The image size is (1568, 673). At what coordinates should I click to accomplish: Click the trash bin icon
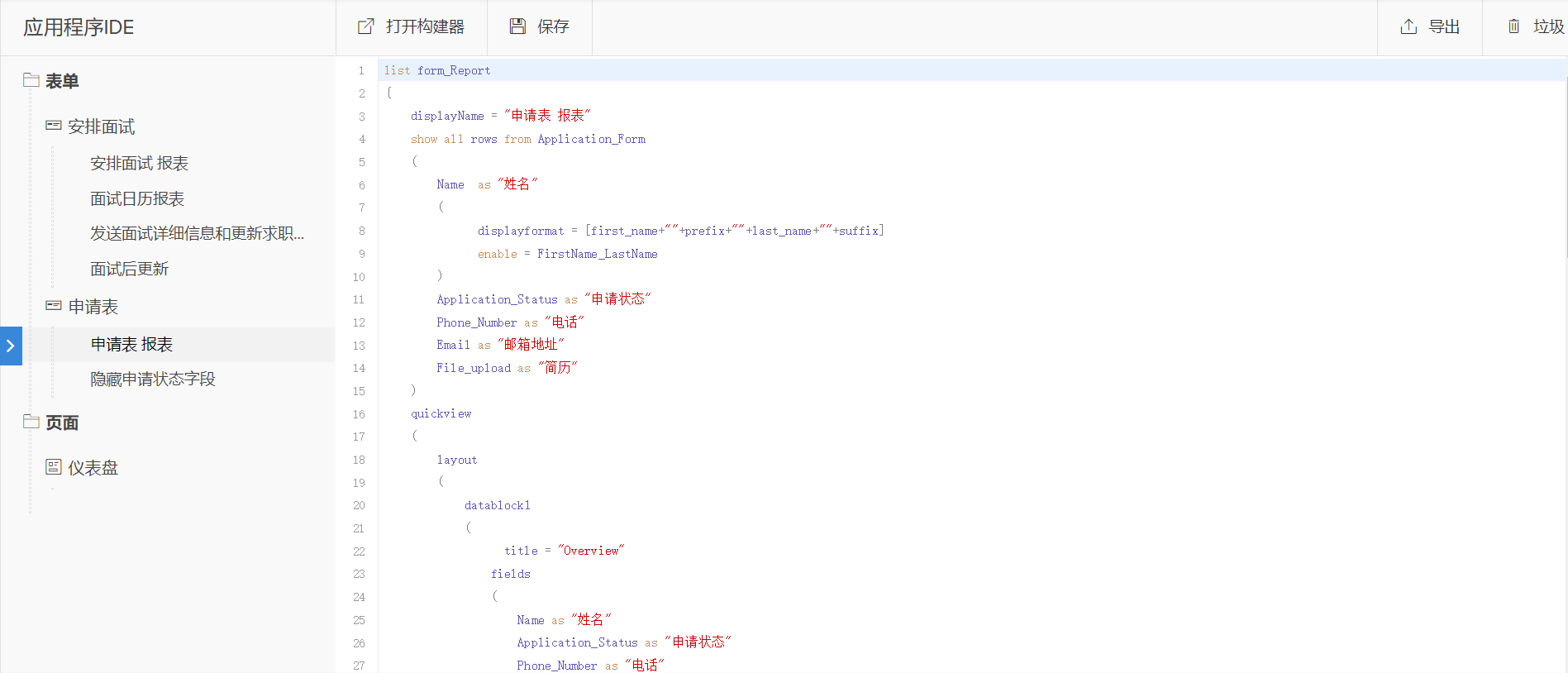(1513, 26)
